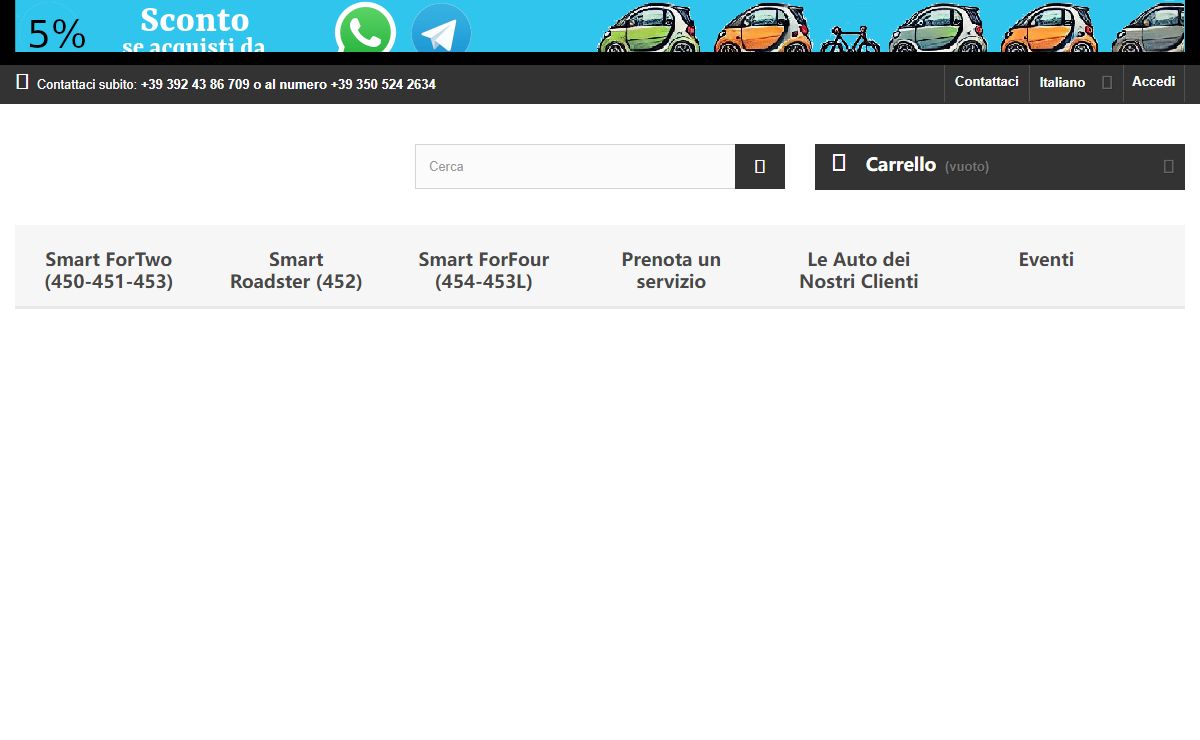Open Smart ForTwo (450-451-453) menu
The width and height of the screenshot is (1200, 740).
[x=109, y=270]
